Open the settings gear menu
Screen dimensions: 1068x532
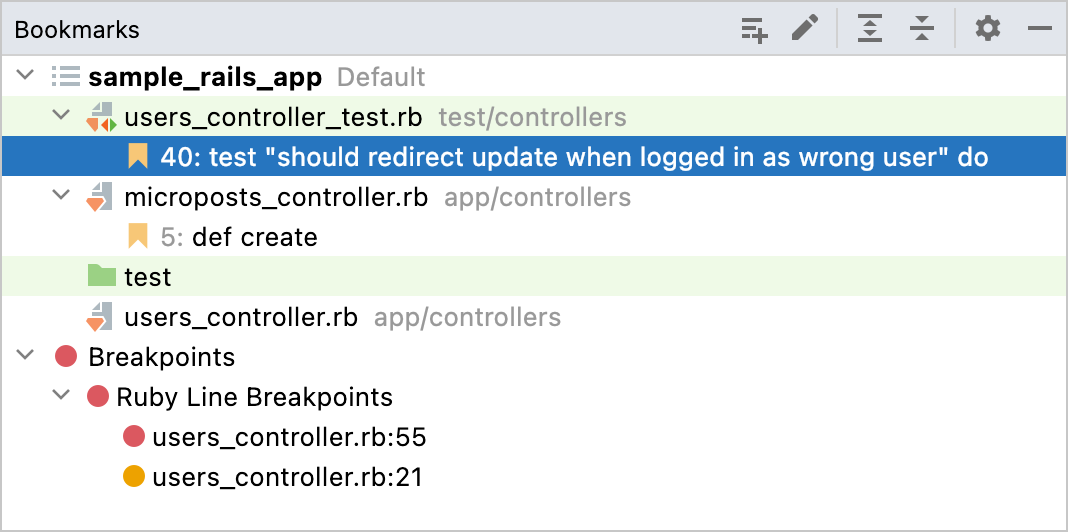988,29
